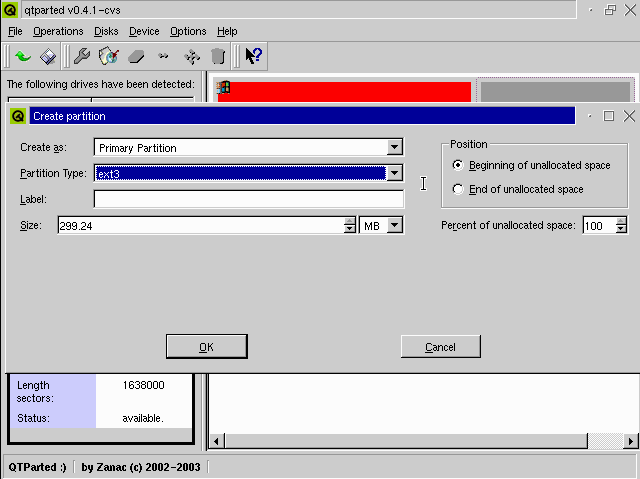Open the Disks menu
The image size is (640, 479).
[x=106, y=31]
